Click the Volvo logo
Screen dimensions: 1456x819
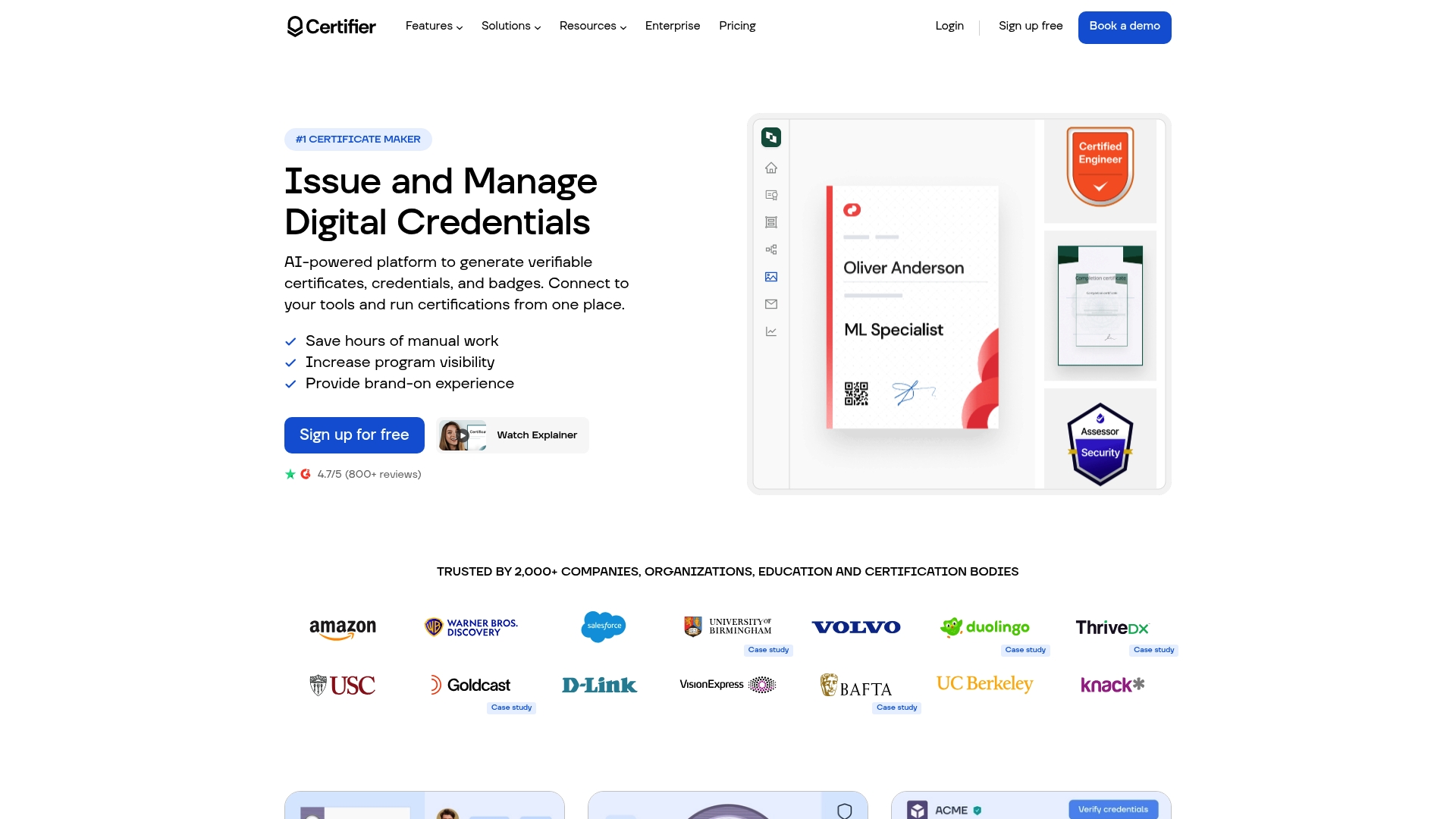(x=856, y=627)
